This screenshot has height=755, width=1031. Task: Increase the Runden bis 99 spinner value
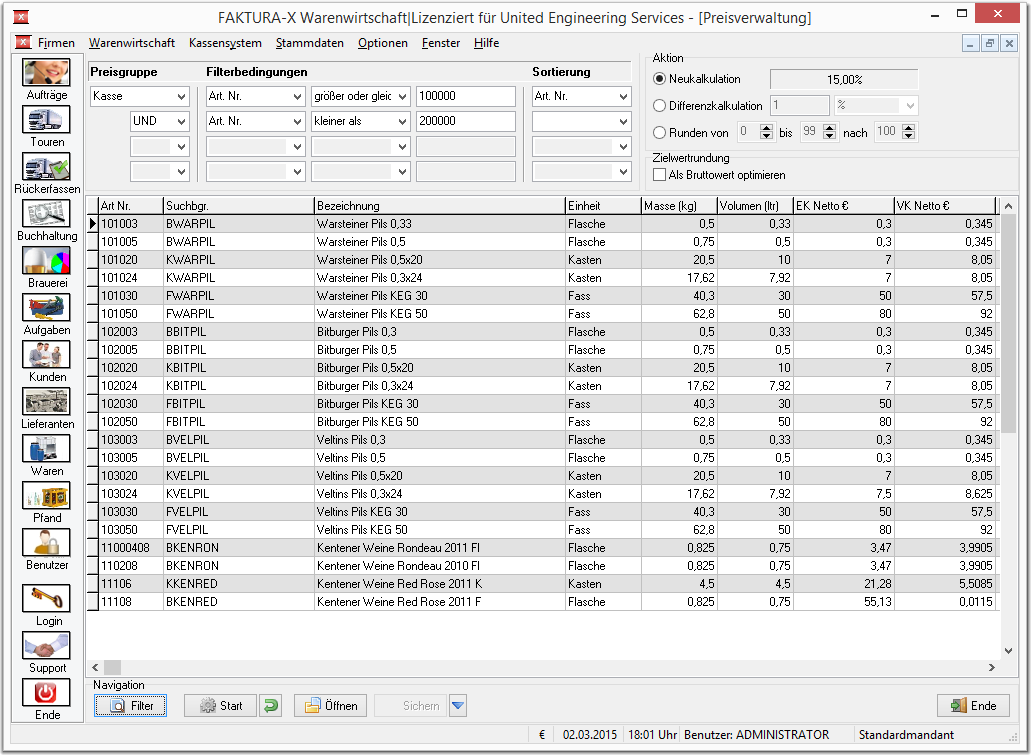[x=830, y=128]
